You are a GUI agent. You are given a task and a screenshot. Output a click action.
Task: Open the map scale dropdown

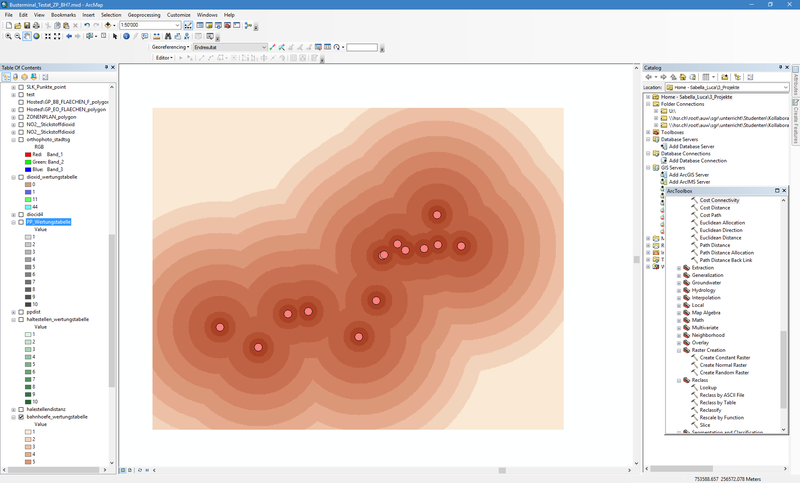click(x=177, y=25)
